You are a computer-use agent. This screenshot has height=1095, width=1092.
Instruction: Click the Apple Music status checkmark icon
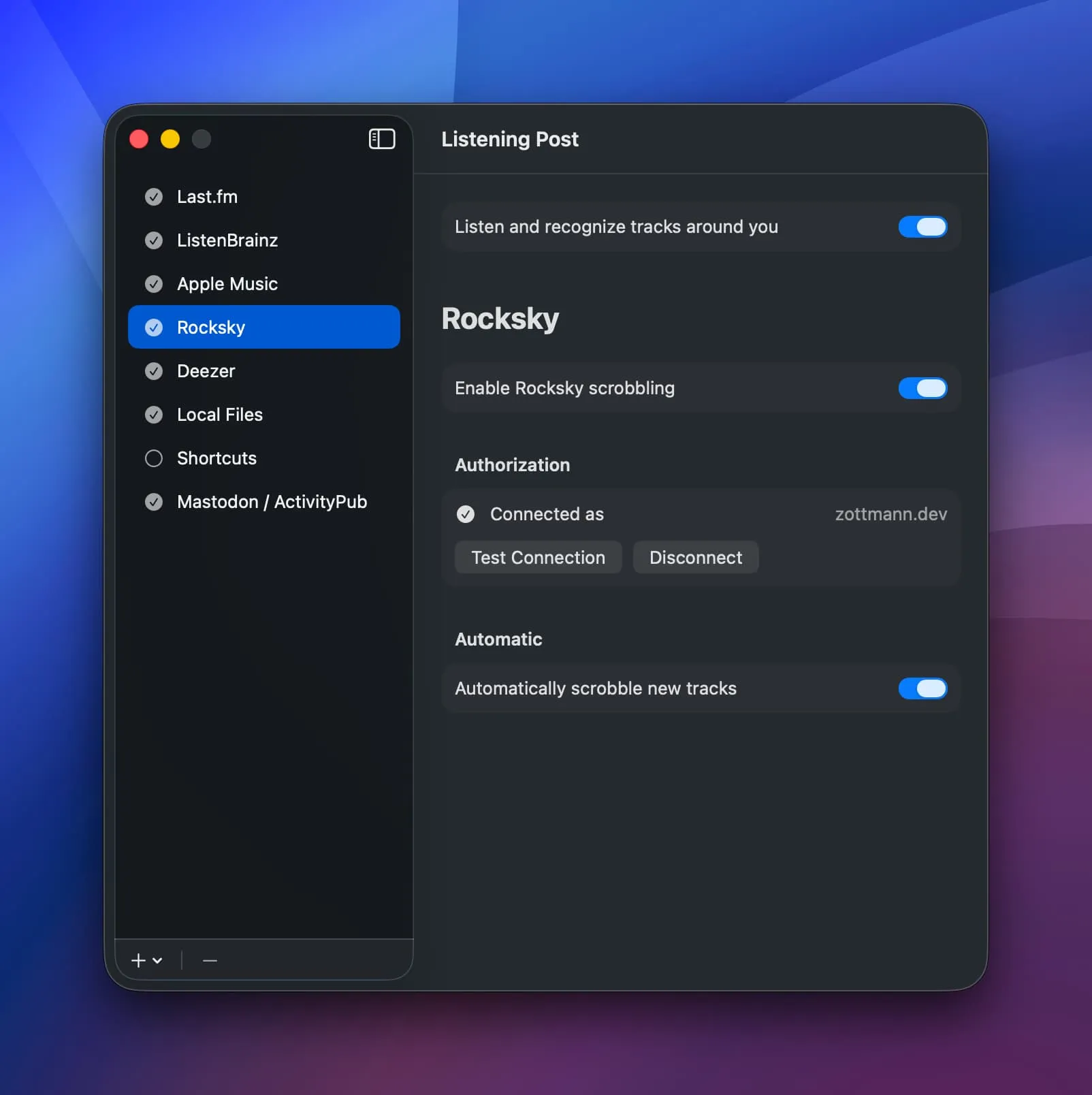[x=153, y=284]
